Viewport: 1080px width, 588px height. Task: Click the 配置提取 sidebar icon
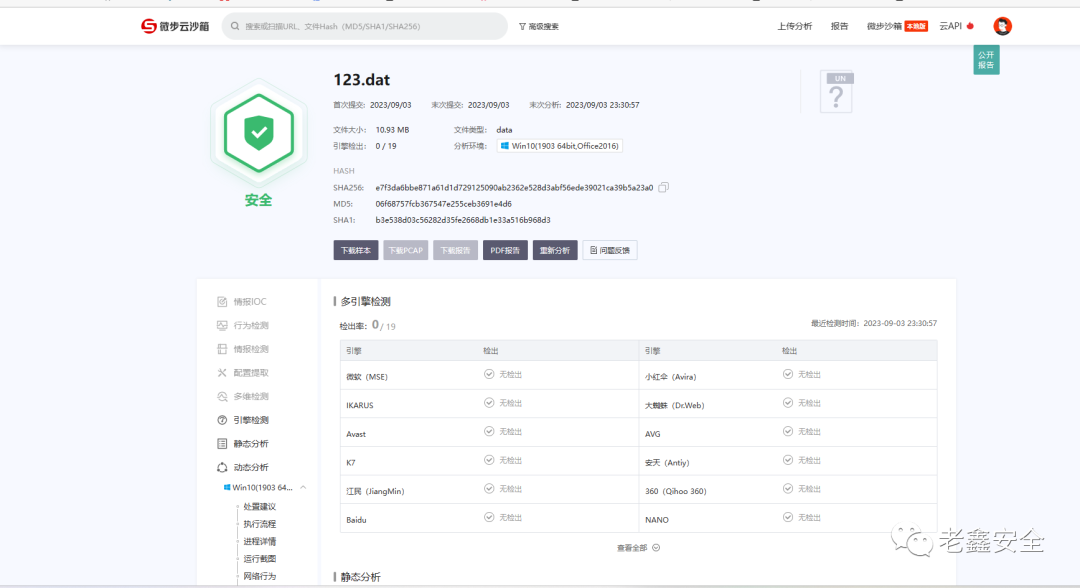222,372
